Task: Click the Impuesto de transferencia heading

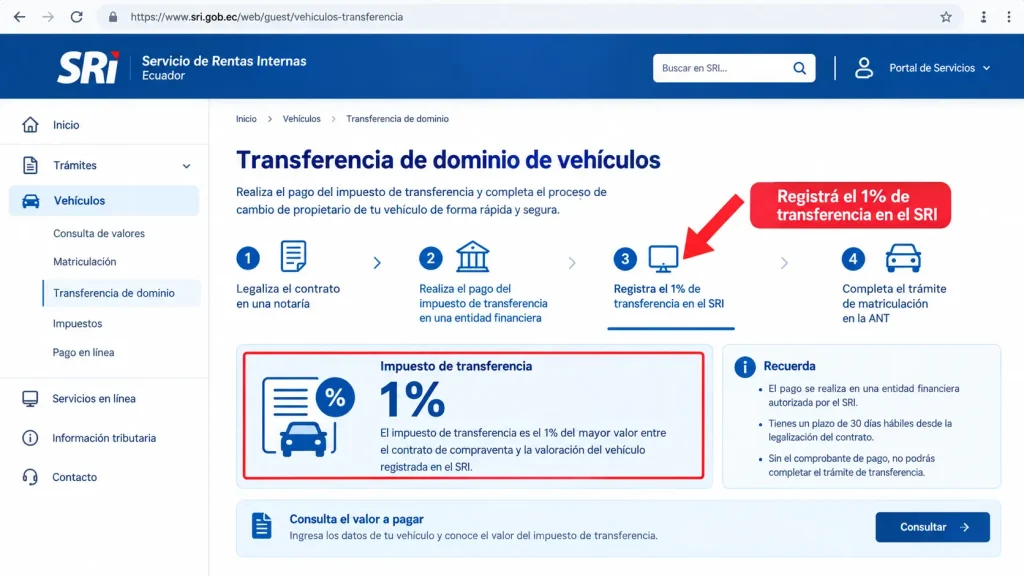Action: [456, 366]
